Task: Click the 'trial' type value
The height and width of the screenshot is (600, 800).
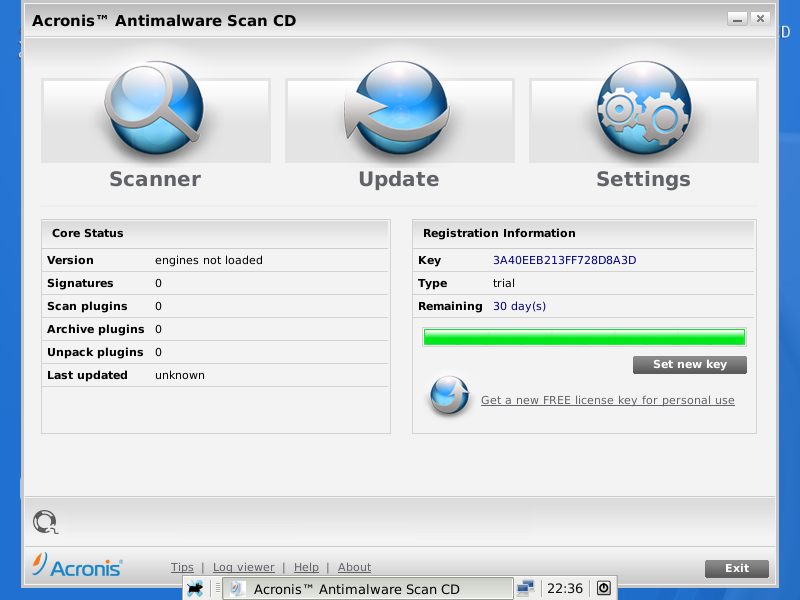Action: [504, 283]
